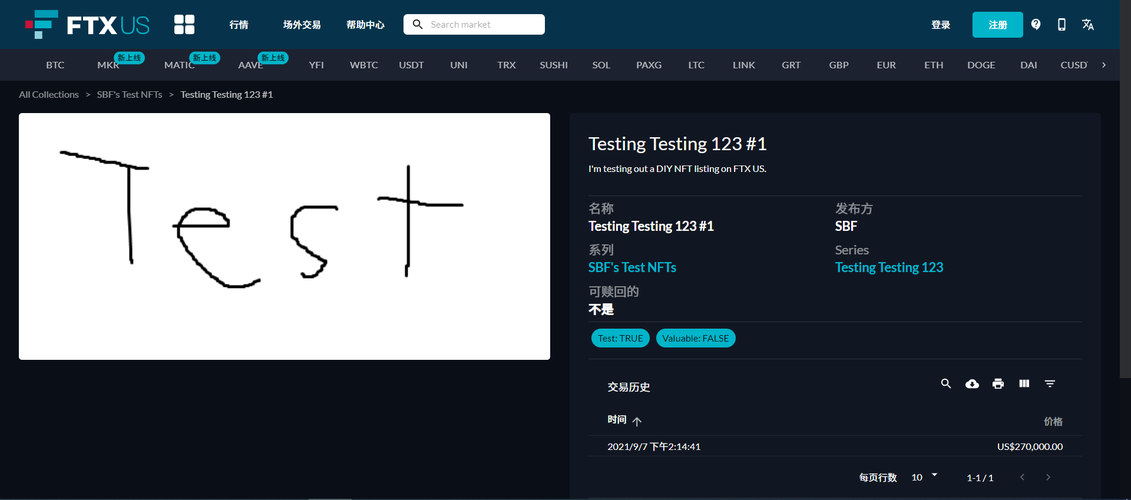Screen dimensions: 1131x500
Task: Select ETH in the ticker bar
Action: click(x=933, y=65)
